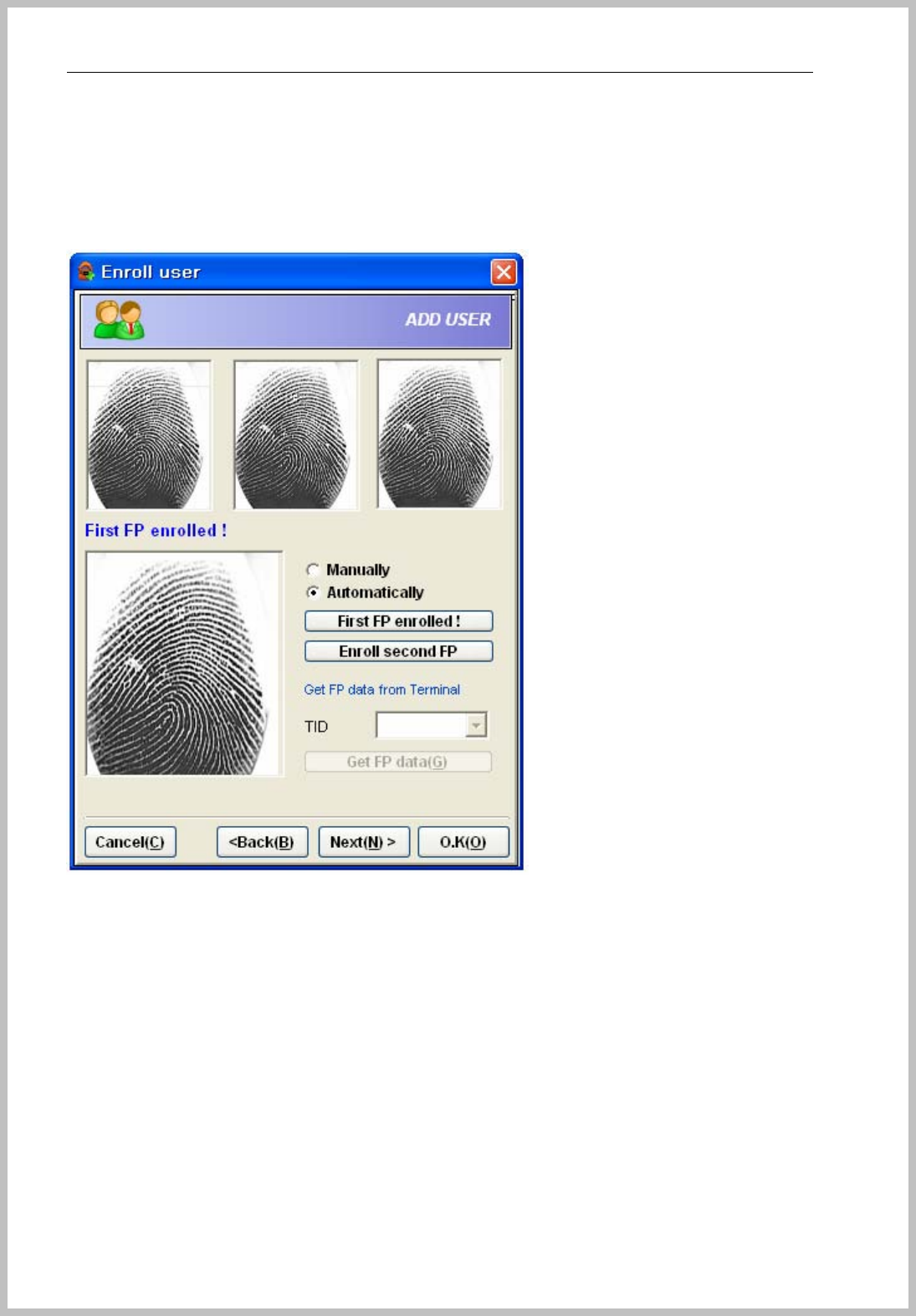
Task: Close the Enroll user dialog
Action: (504, 272)
